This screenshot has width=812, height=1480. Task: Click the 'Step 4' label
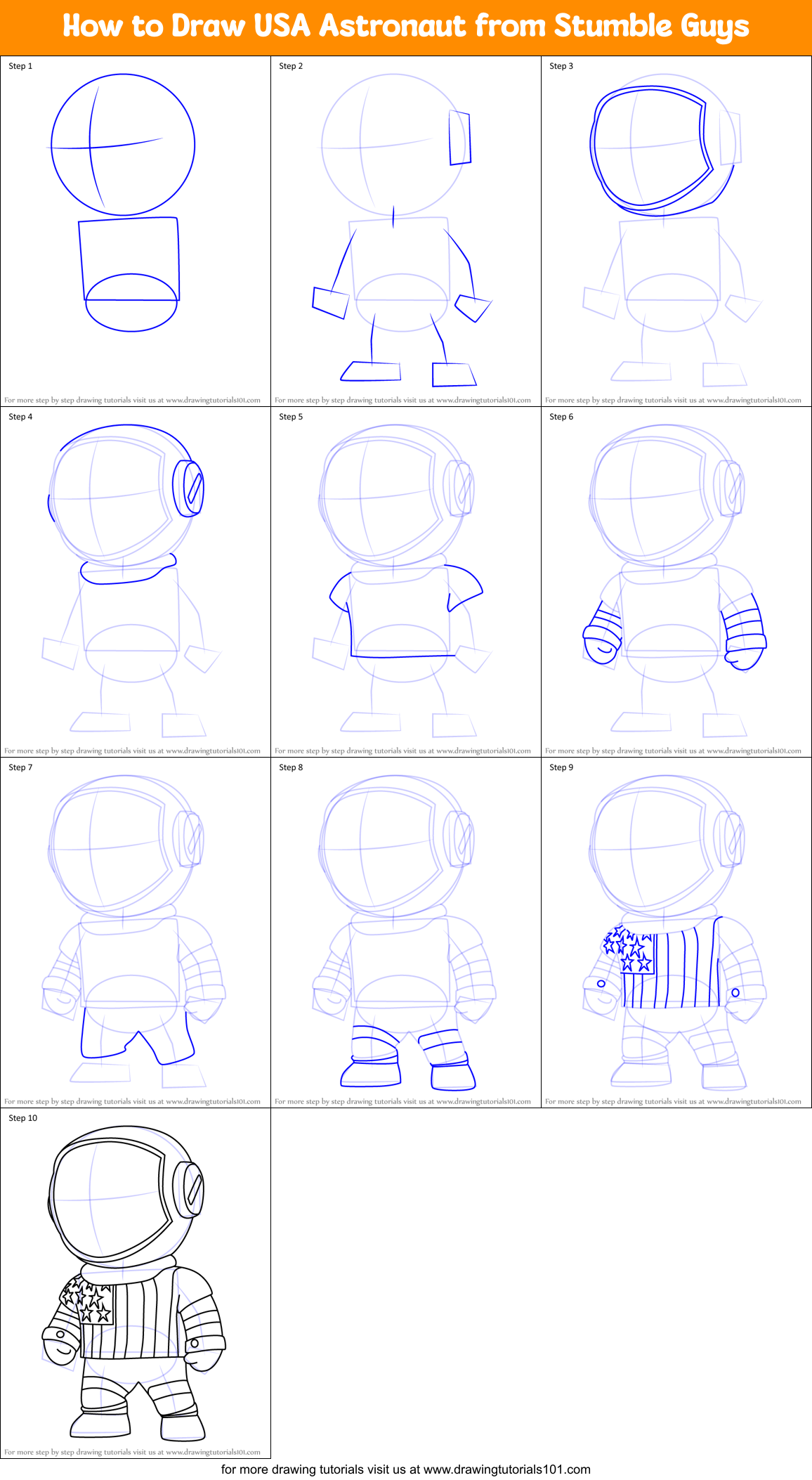click(x=20, y=417)
